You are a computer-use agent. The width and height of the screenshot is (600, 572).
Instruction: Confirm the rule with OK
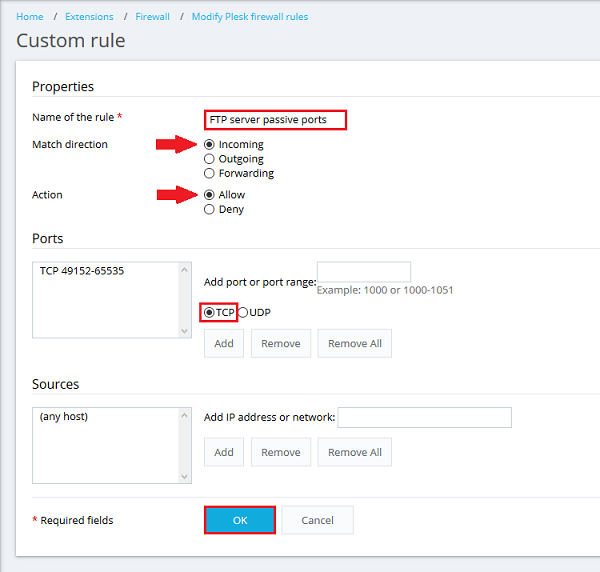point(240,520)
